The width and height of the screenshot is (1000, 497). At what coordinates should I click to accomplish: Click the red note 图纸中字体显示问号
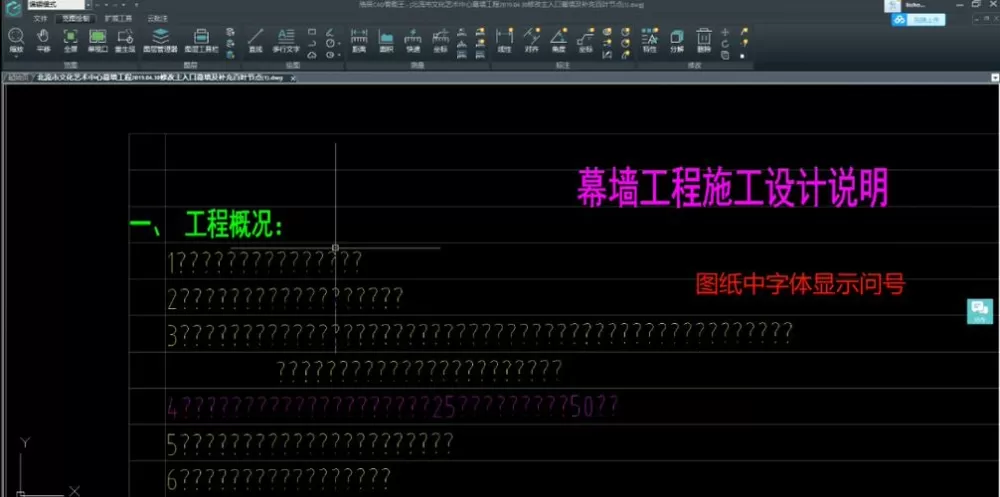800,284
